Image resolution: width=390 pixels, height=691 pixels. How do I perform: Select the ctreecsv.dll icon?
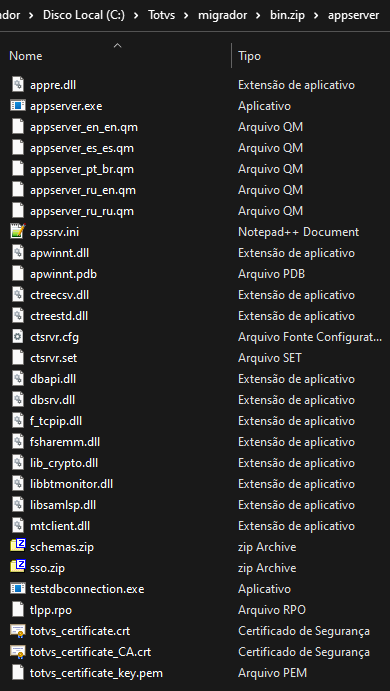(x=18, y=295)
